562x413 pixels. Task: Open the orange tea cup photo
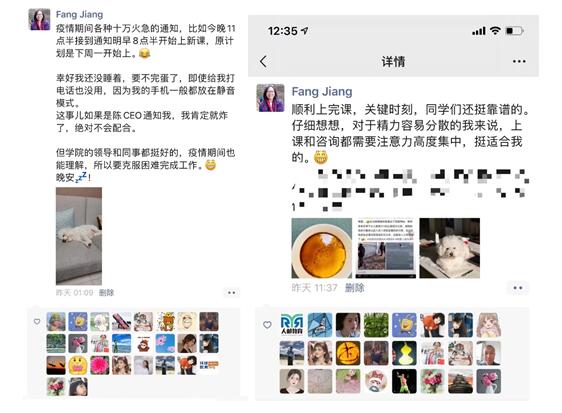click(322, 248)
